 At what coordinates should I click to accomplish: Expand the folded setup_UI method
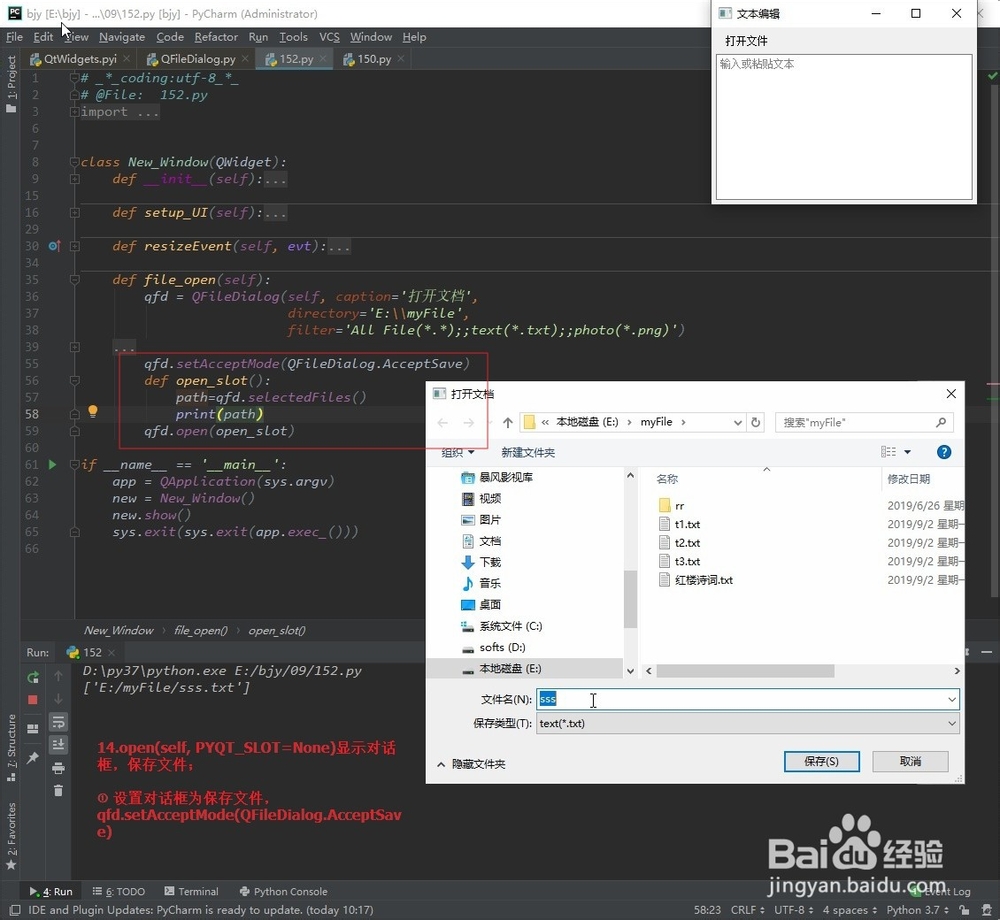[x=75, y=213]
